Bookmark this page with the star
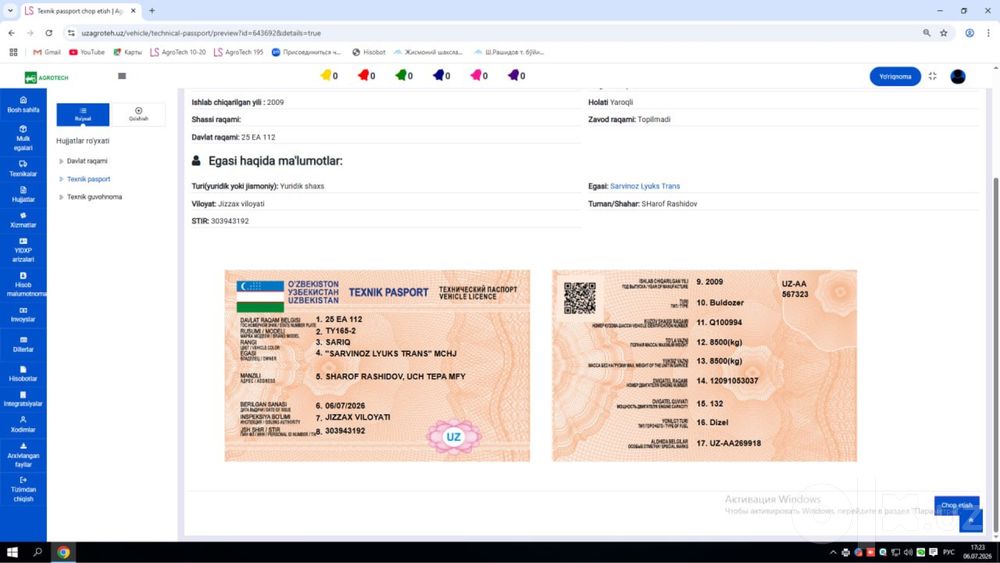The image size is (1000, 563). click(944, 33)
